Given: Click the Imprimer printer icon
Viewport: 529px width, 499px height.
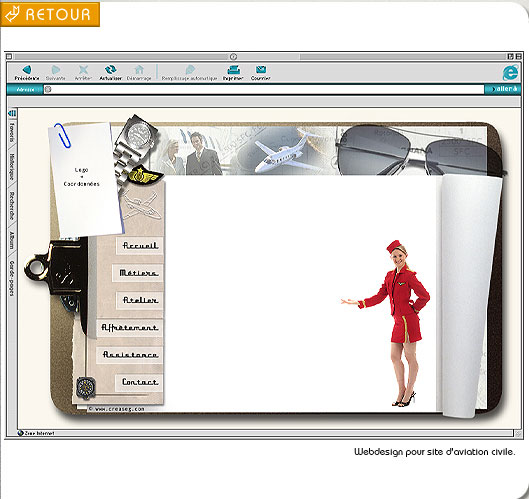Looking at the screenshot, I should (x=233, y=70).
